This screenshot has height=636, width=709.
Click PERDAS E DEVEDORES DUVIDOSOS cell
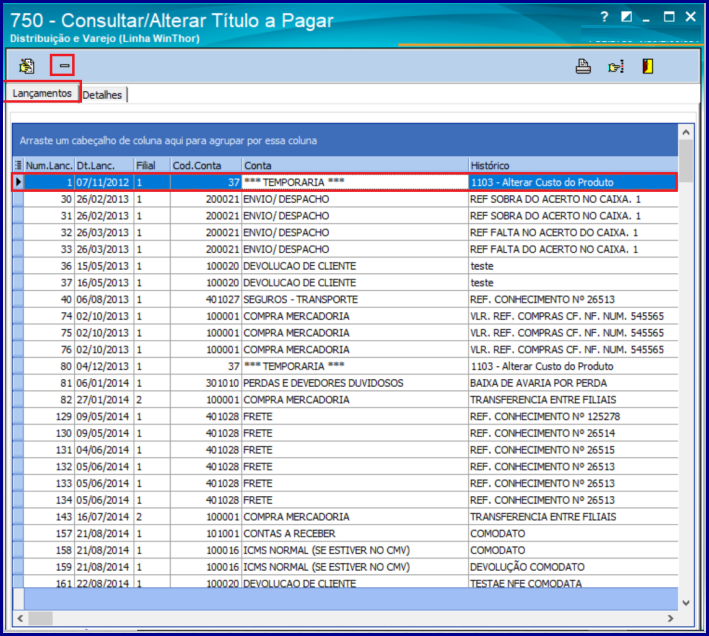(x=355, y=383)
